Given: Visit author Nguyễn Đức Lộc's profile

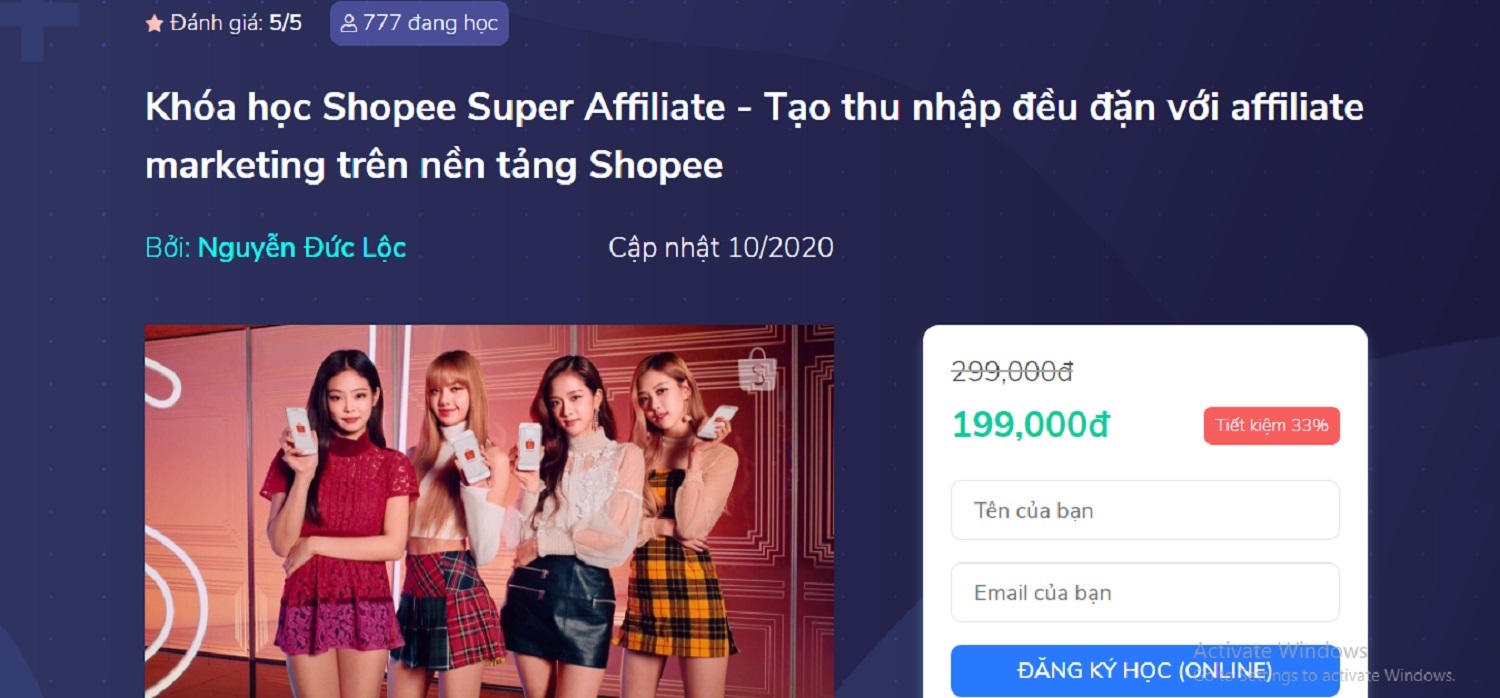Looking at the screenshot, I should (x=302, y=247).
